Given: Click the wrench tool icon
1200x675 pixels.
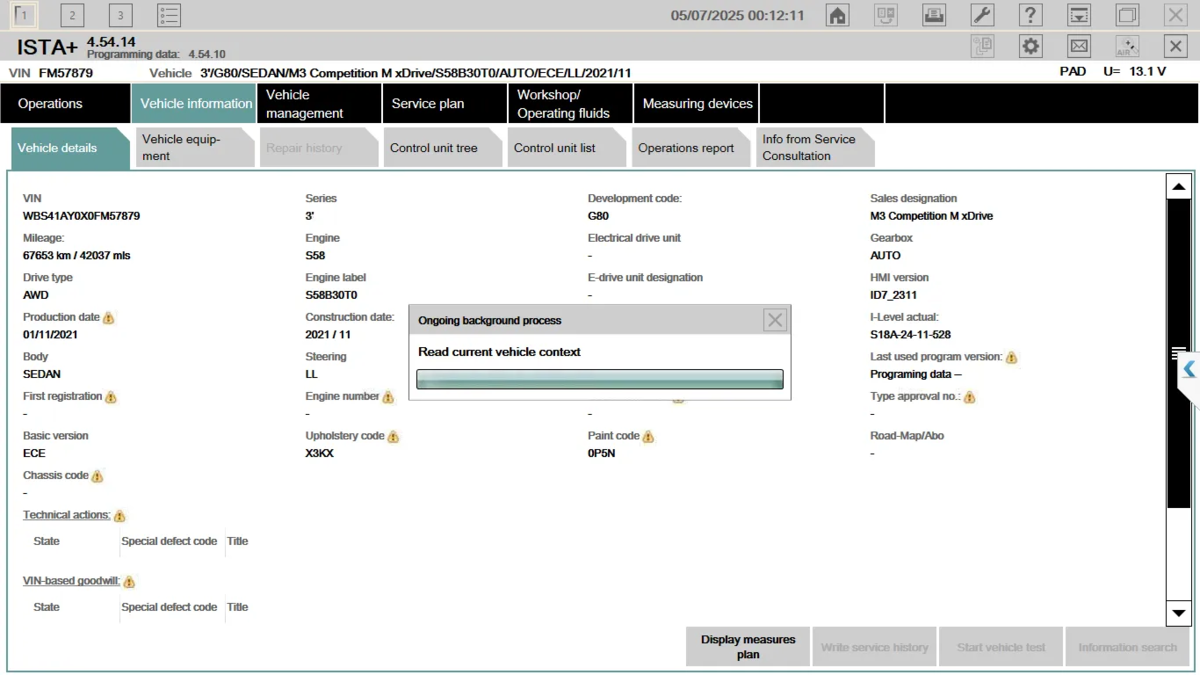Looking at the screenshot, I should pyautogui.click(x=982, y=15).
